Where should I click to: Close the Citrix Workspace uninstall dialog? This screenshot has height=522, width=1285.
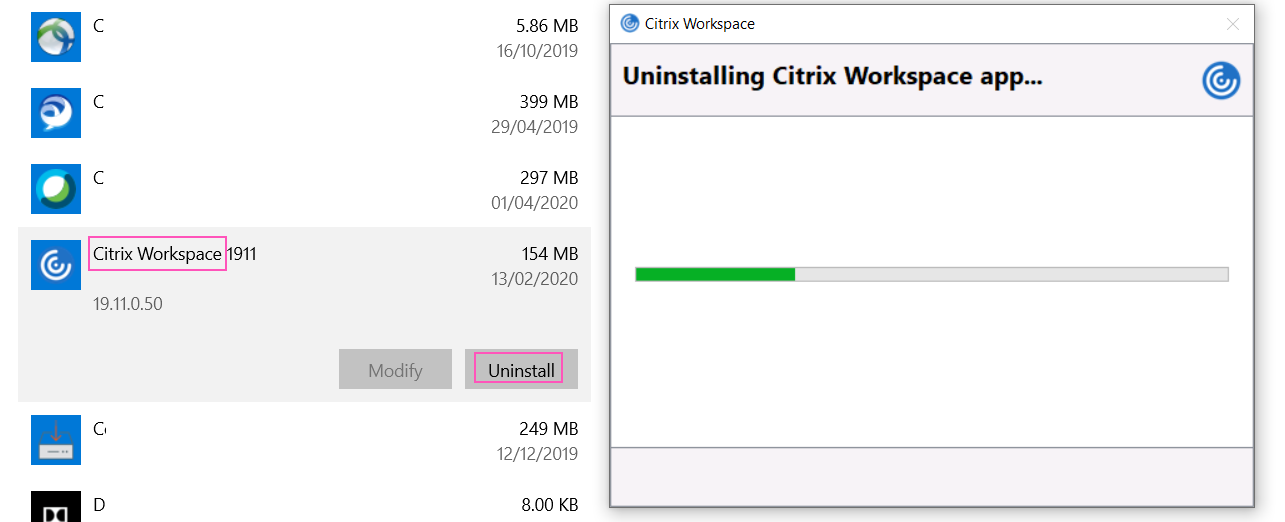1232,24
